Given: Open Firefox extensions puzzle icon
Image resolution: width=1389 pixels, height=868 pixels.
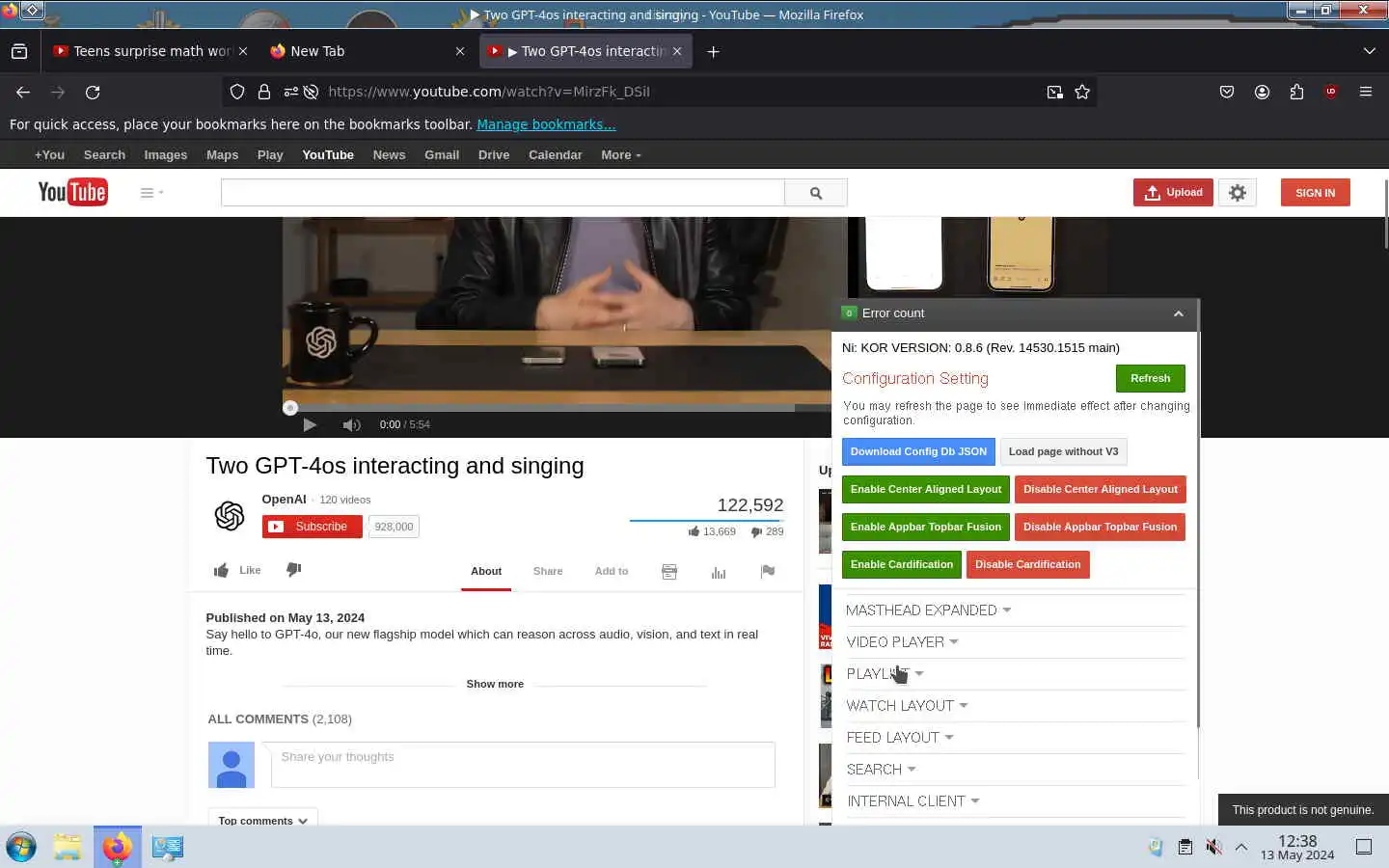Looking at the screenshot, I should [1296, 92].
